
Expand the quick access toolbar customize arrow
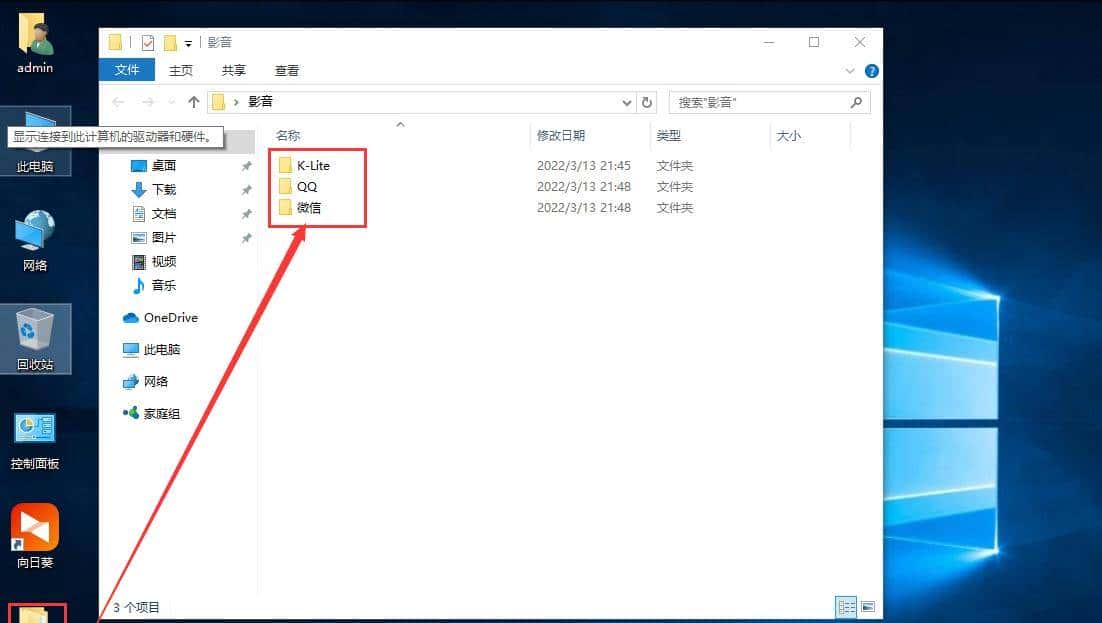pos(186,42)
